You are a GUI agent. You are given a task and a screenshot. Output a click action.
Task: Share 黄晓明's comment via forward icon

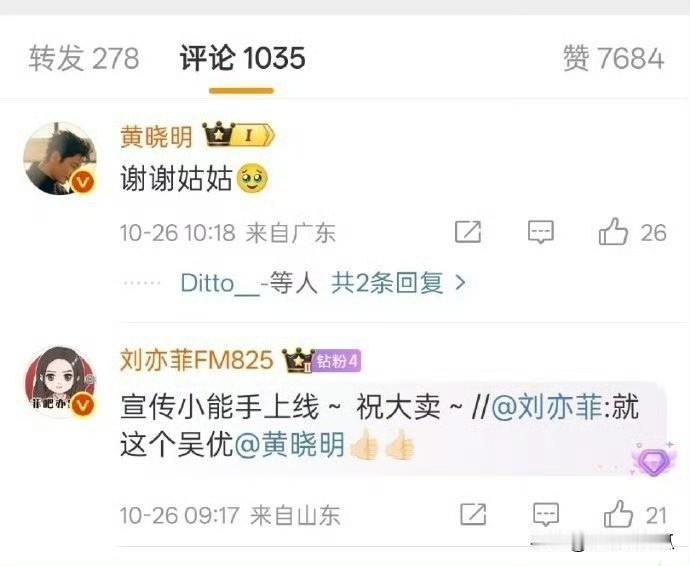467,232
